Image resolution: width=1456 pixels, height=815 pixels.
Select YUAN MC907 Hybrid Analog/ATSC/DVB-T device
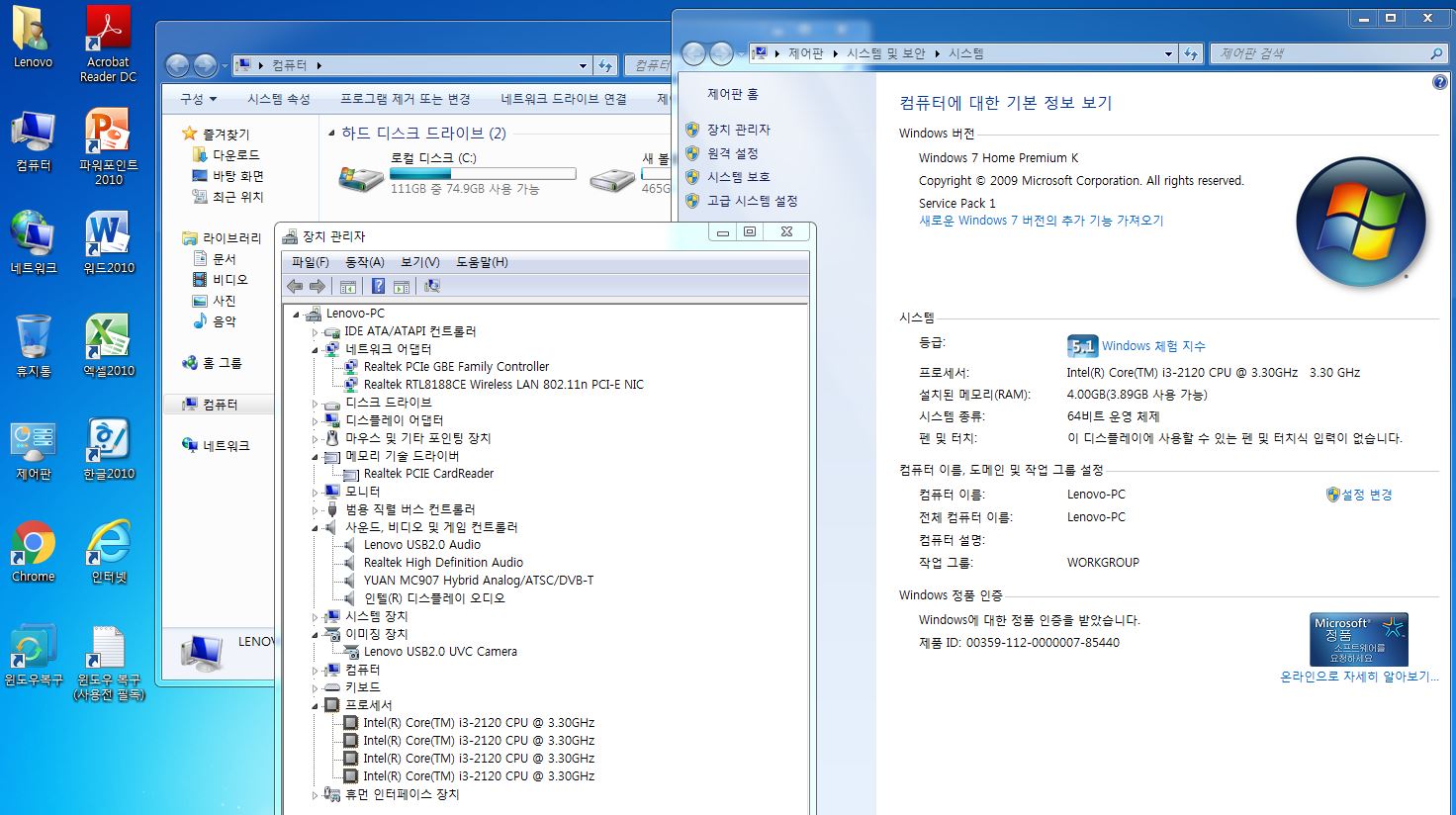tap(479, 581)
